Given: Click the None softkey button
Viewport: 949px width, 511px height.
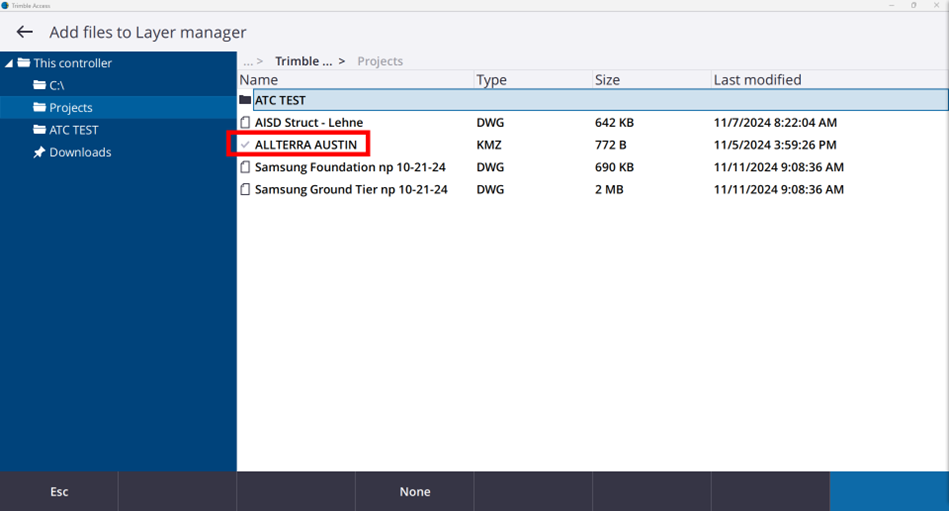Looking at the screenshot, I should 415,492.
